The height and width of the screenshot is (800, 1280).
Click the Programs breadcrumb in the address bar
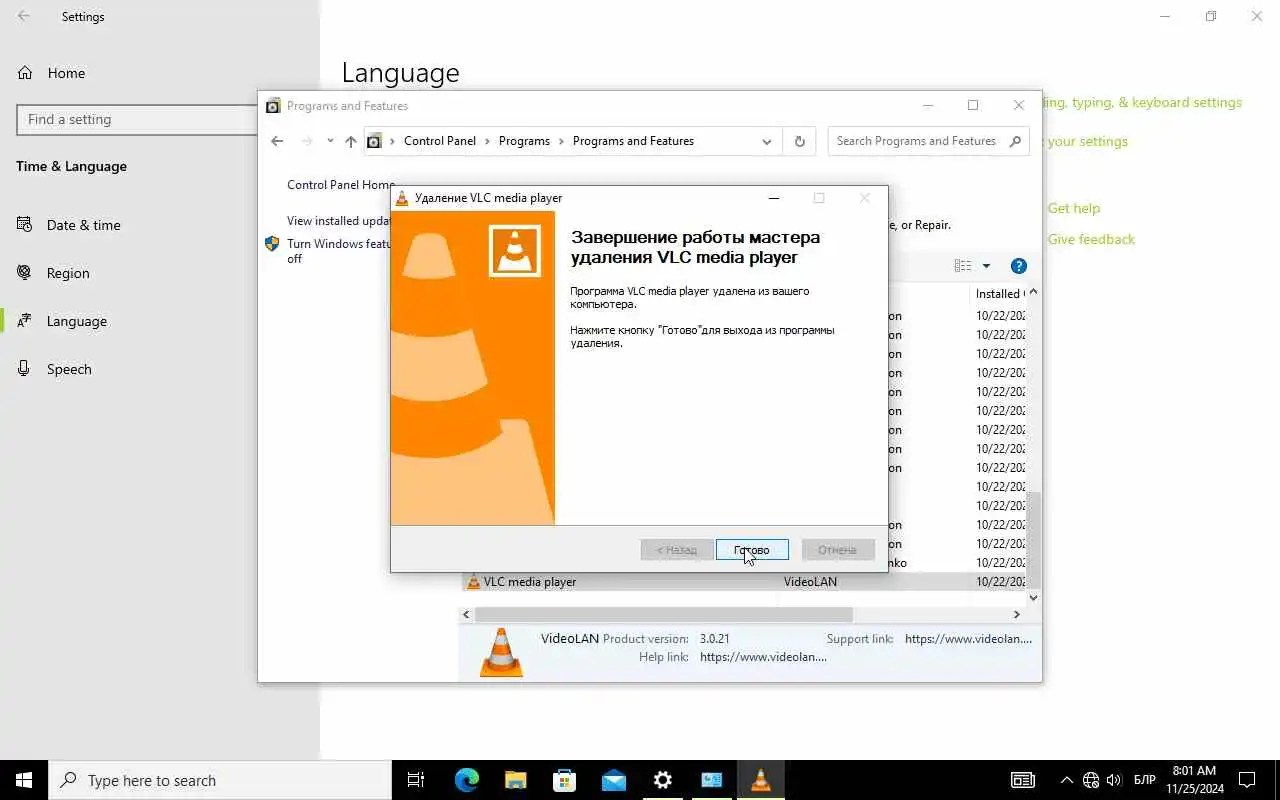[524, 141]
